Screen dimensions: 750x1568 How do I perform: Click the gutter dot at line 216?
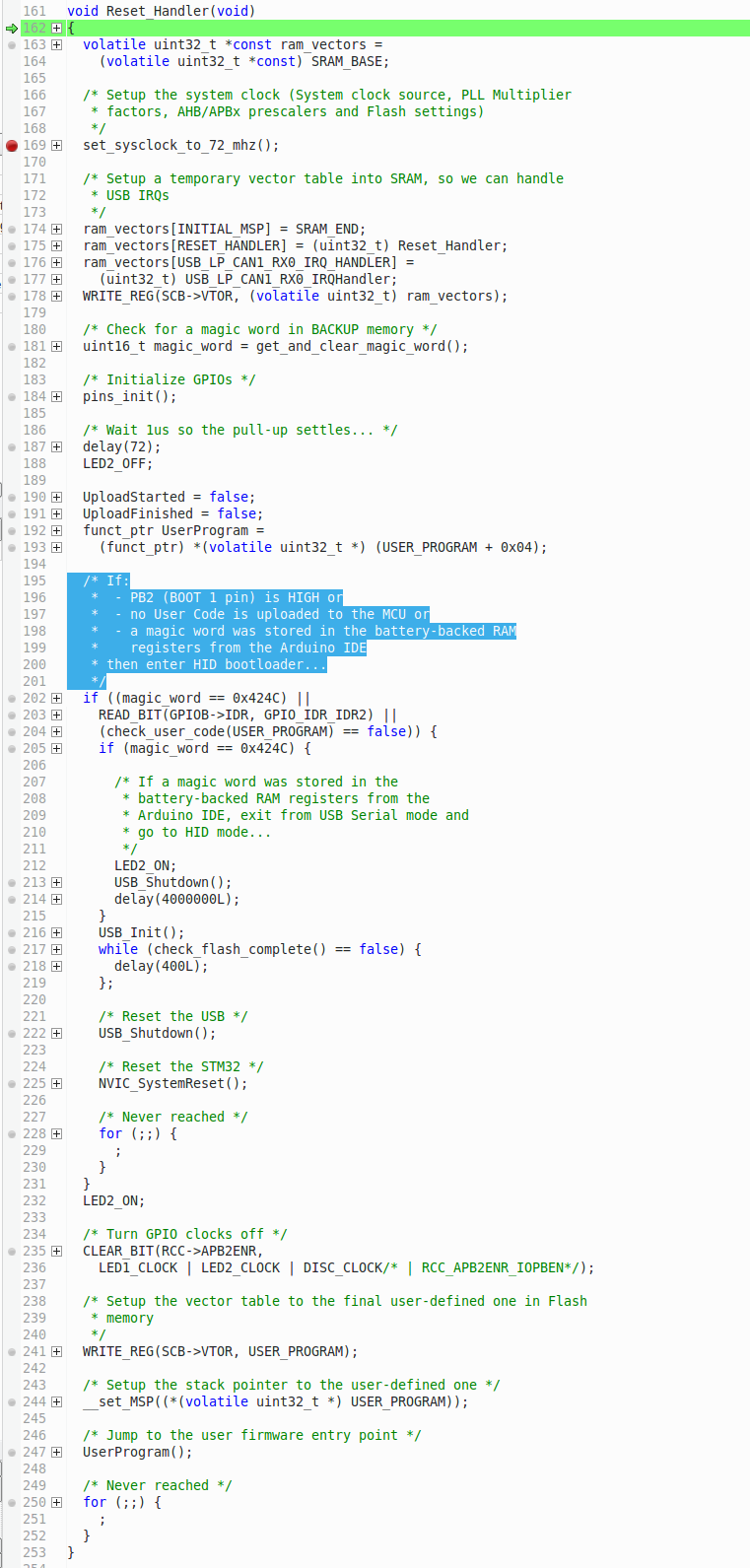(x=12, y=933)
